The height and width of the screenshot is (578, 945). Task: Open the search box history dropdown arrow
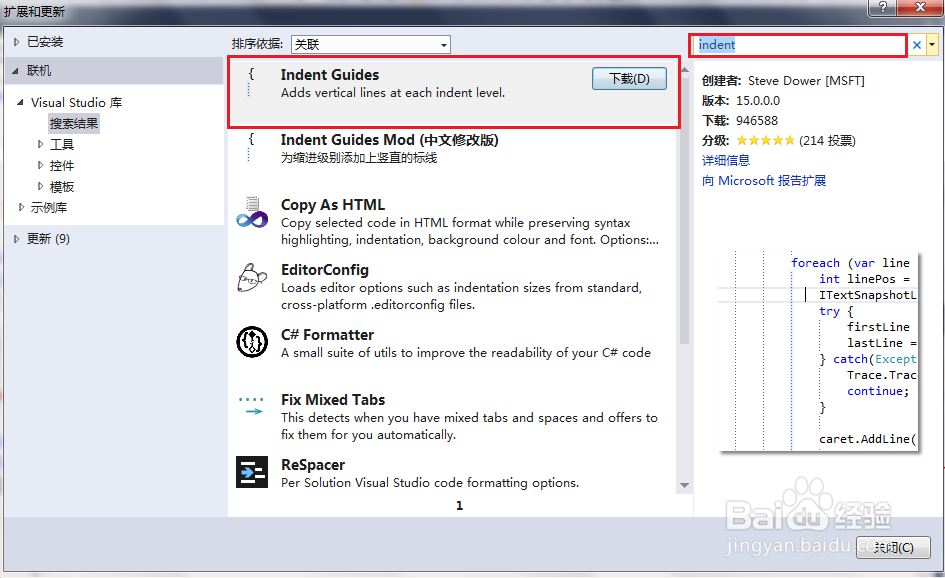932,45
